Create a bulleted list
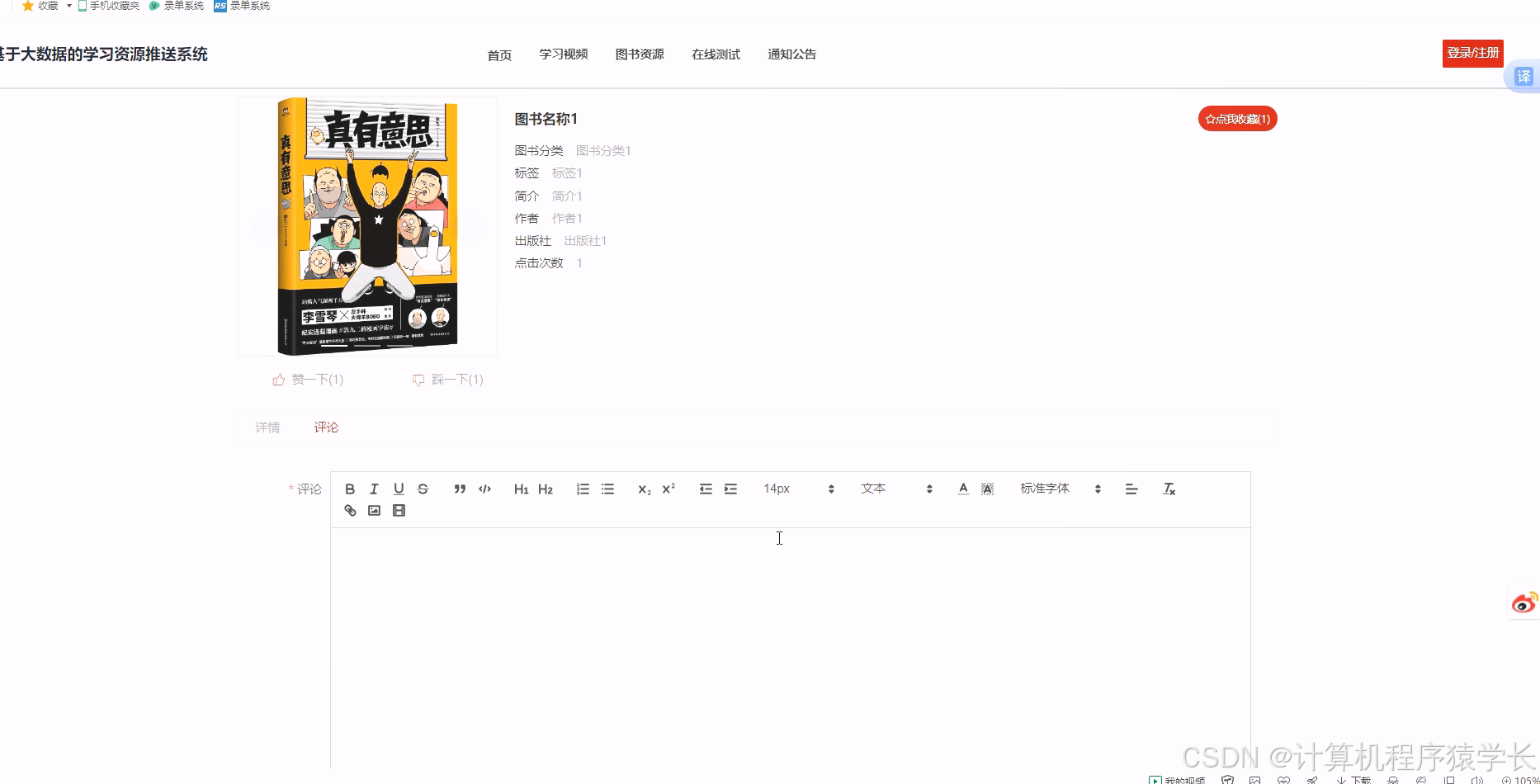 [607, 489]
